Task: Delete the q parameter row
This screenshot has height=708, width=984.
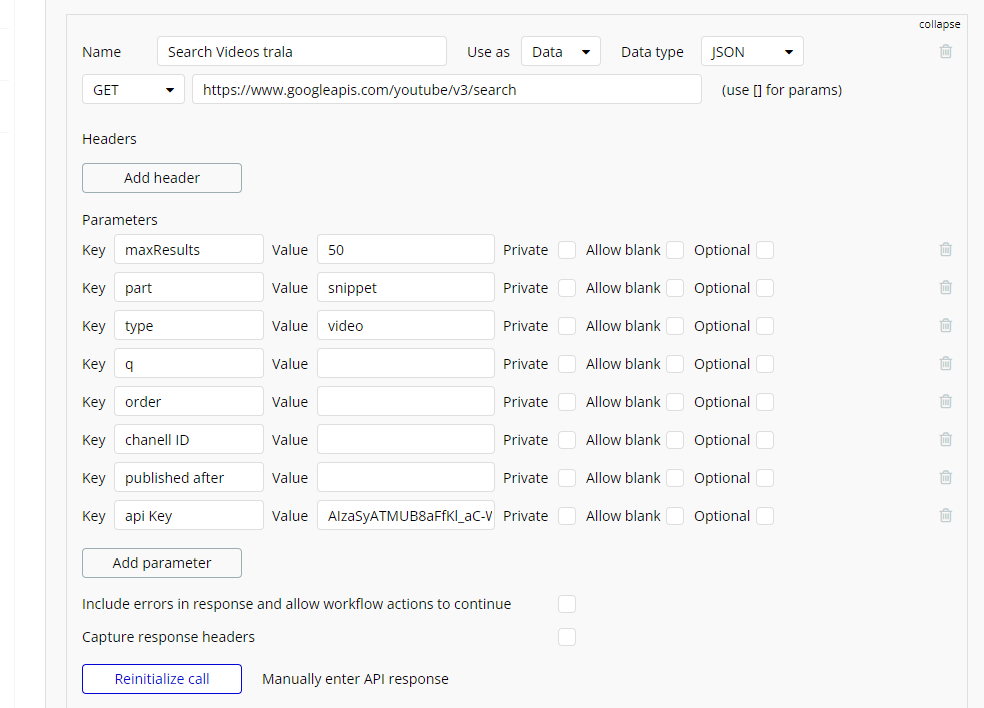Action: pyautogui.click(x=945, y=364)
